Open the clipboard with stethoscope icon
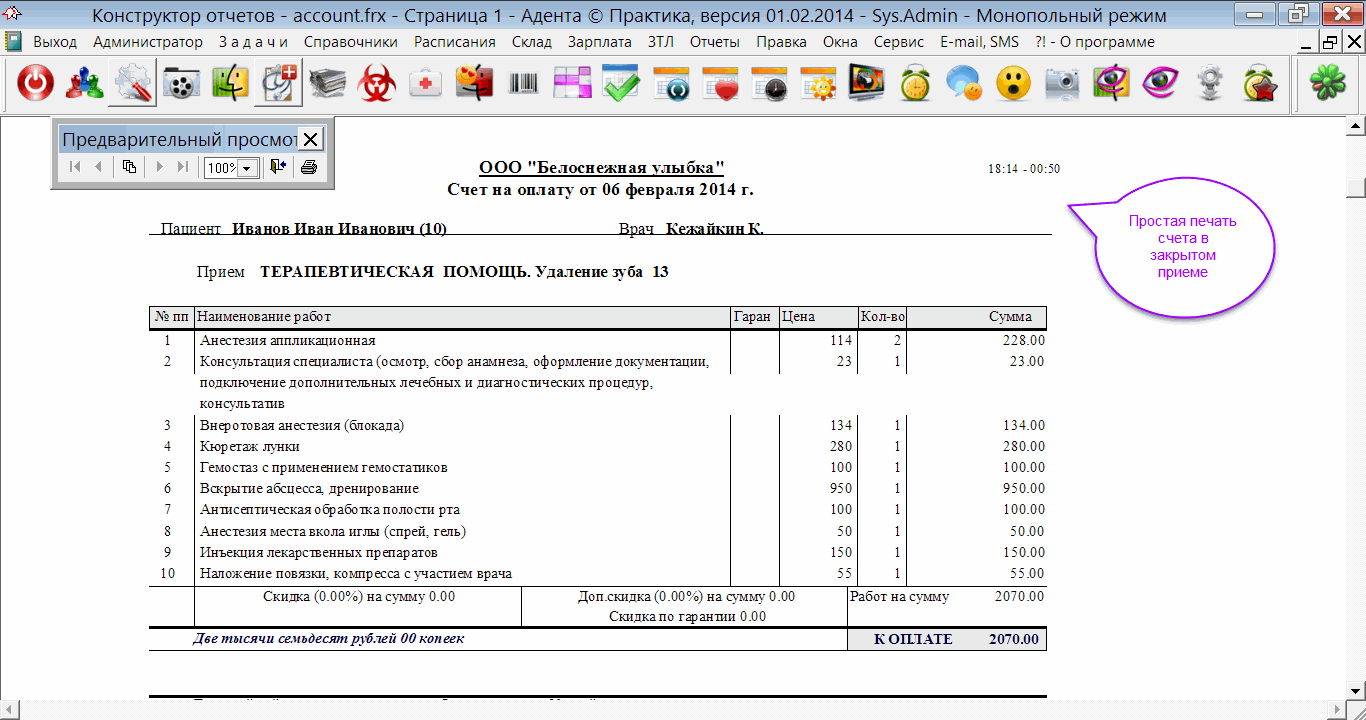Viewport: 1366px width, 720px height. [x=278, y=85]
